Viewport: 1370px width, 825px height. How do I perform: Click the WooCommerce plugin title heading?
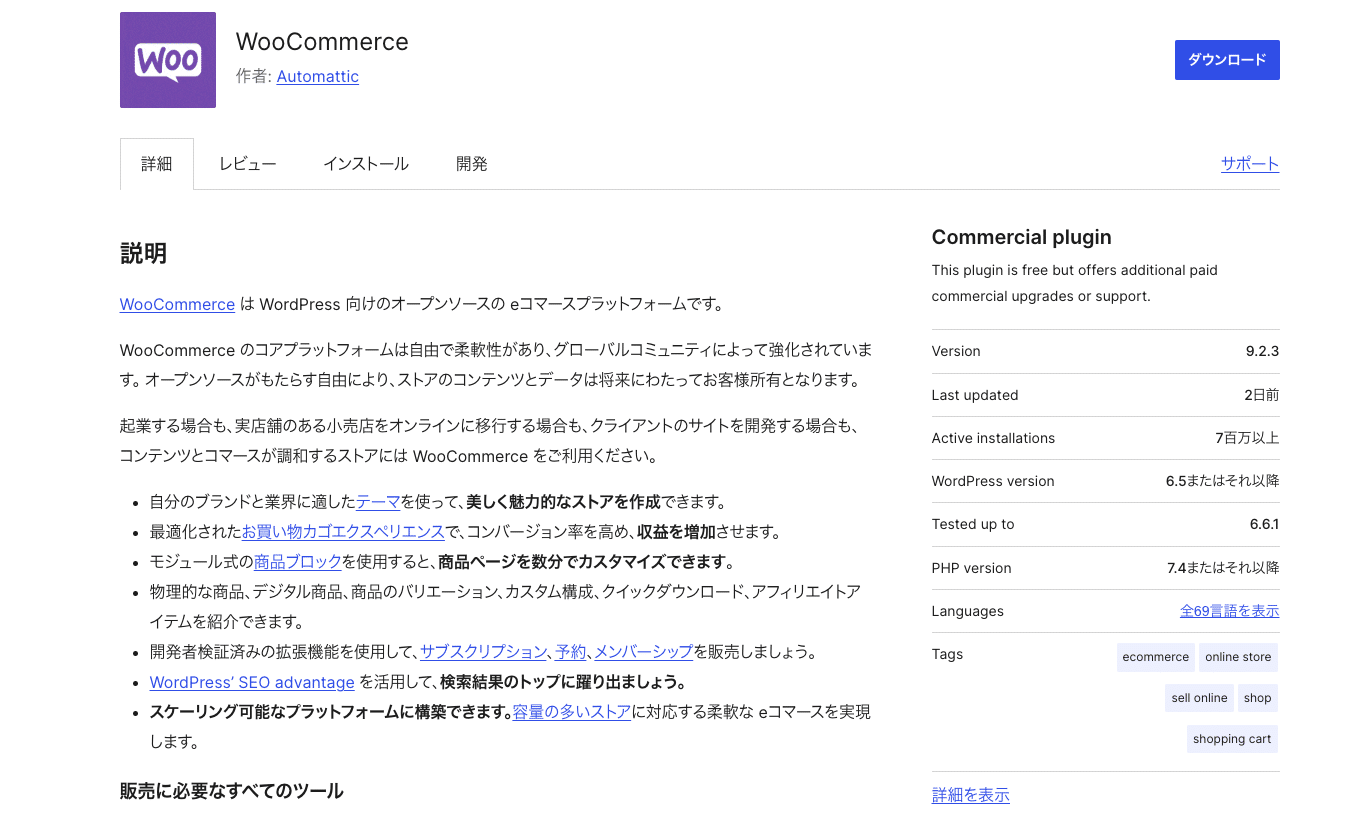click(x=322, y=42)
